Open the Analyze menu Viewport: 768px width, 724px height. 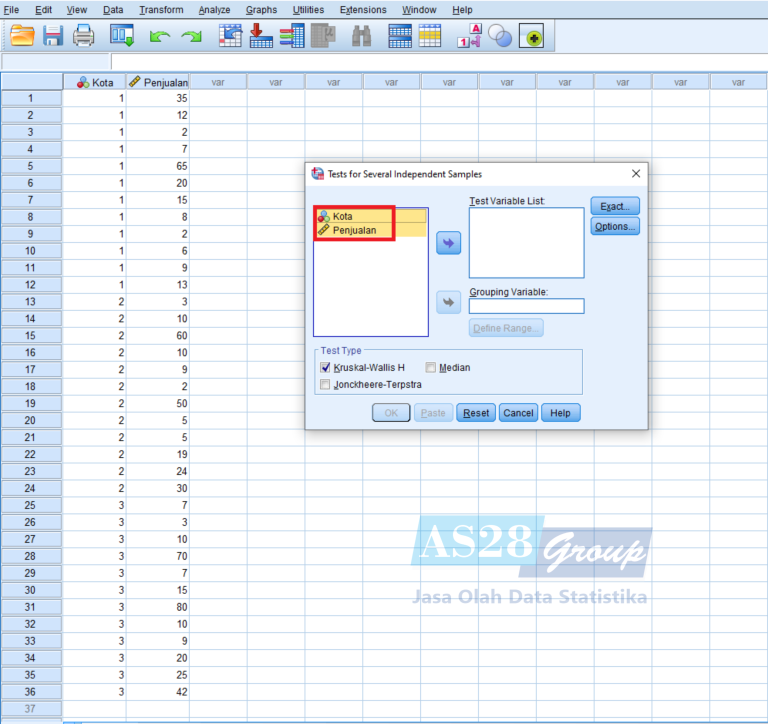tap(214, 10)
